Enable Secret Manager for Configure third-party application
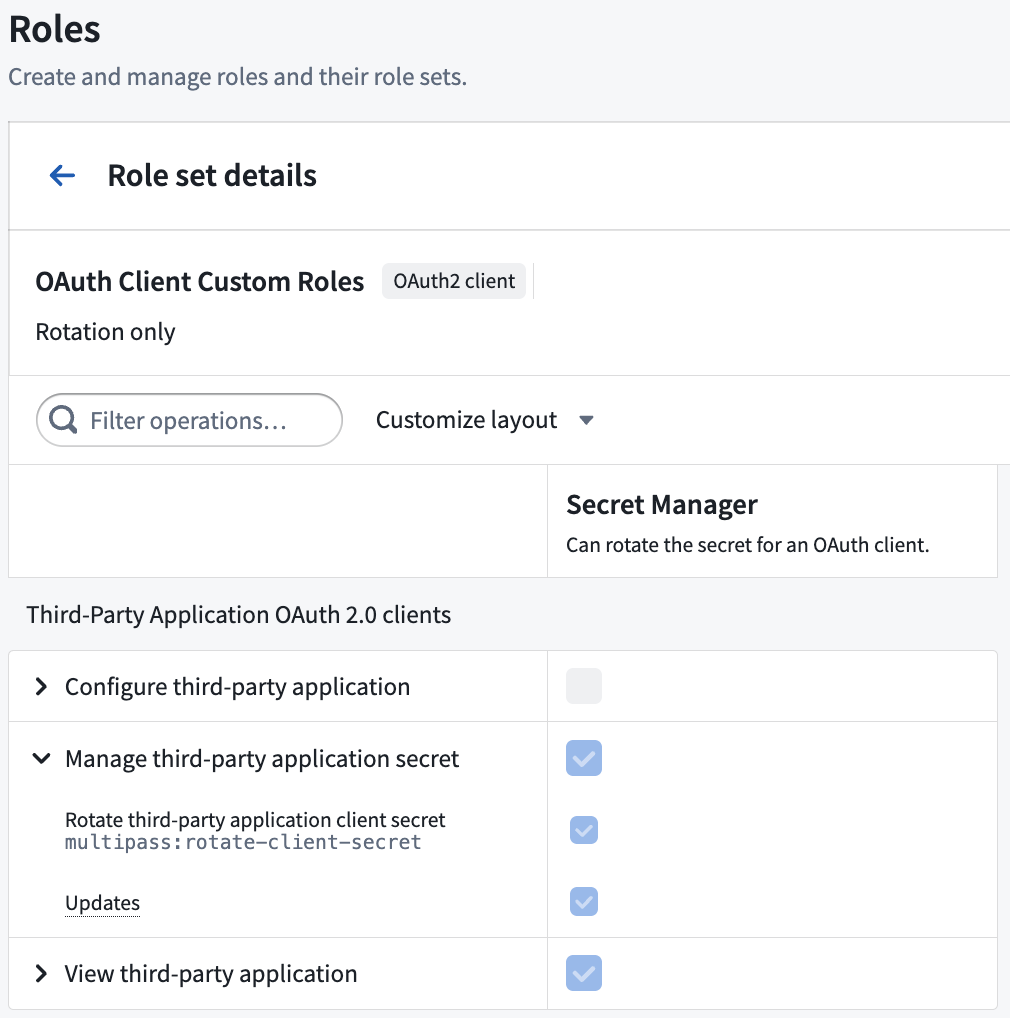 pos(583,685)
